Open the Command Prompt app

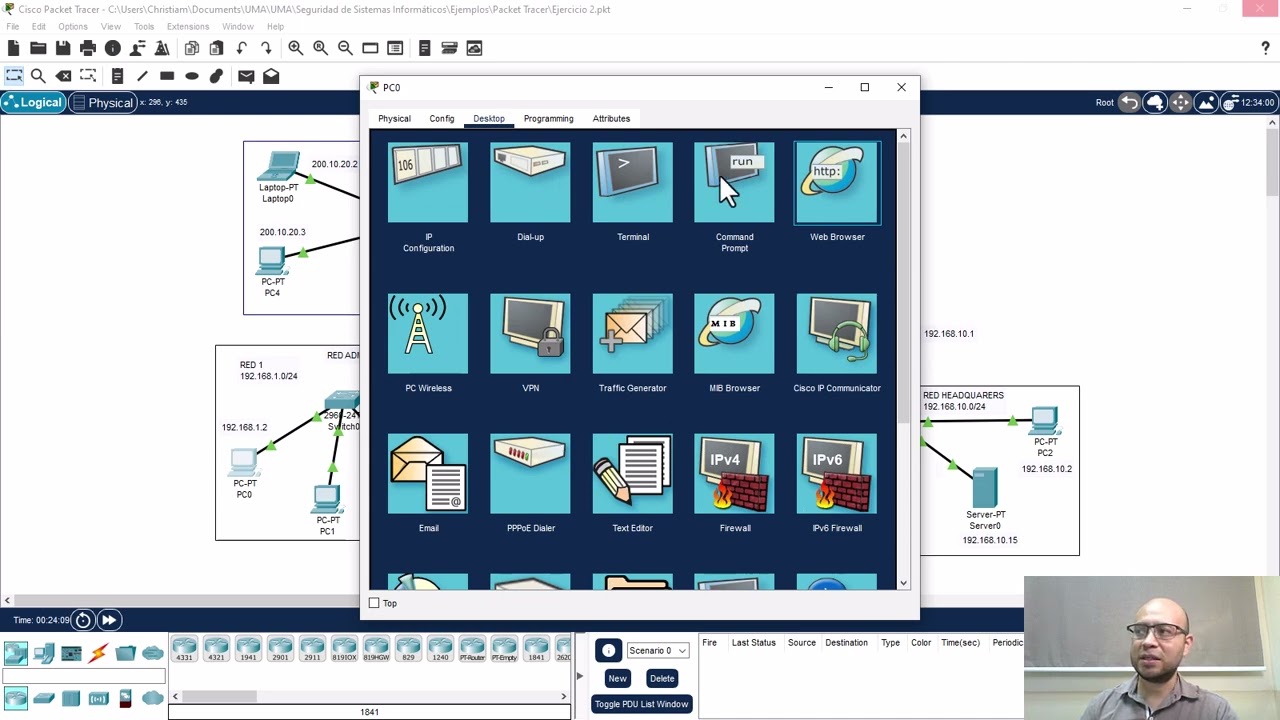pos(734,183)
